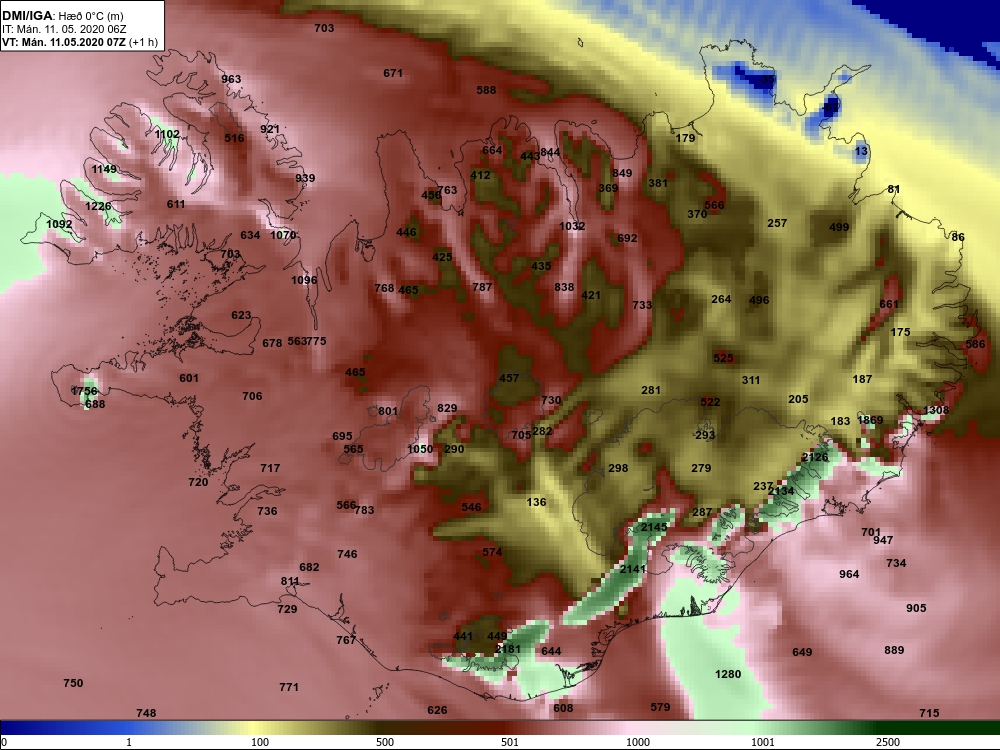Click the map value '787'
This screenshot has width=1000, height=750.
click(x=482, y=287)
